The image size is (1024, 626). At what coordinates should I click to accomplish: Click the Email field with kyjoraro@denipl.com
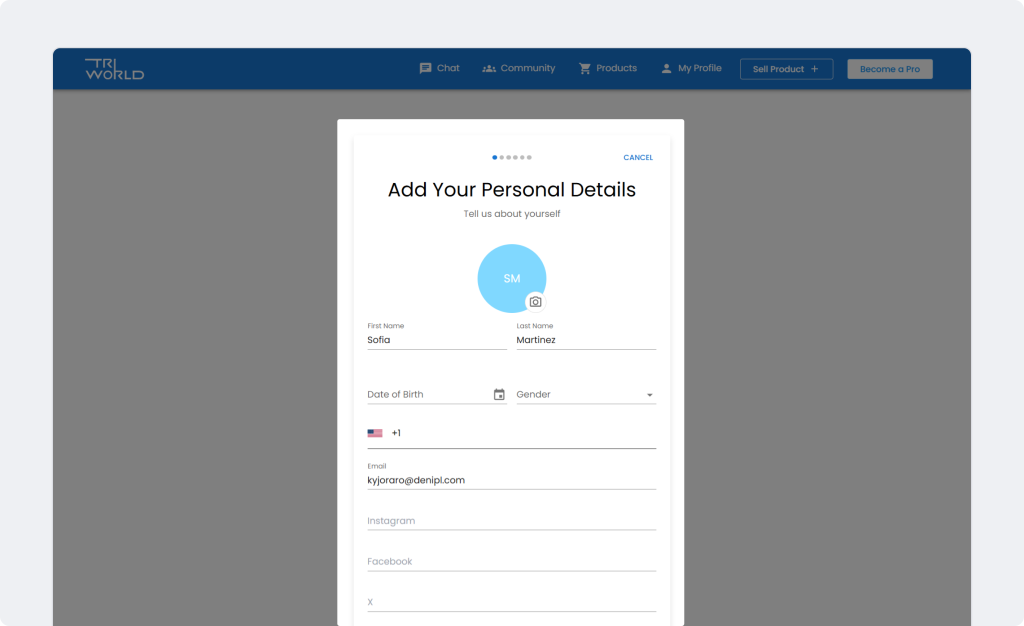point(511,480)
